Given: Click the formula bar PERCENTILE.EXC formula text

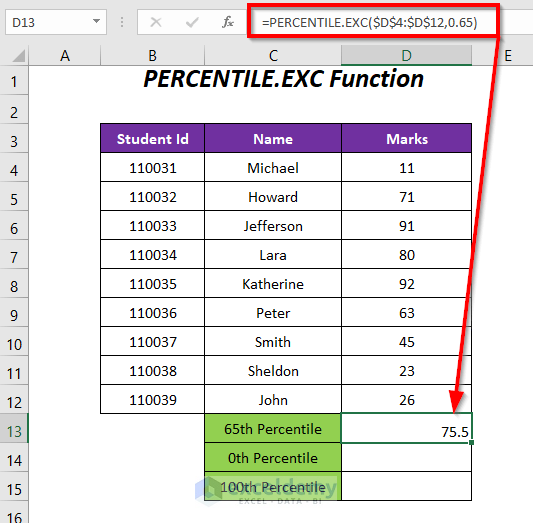Looking at the screenshot, I should point(369,22).
